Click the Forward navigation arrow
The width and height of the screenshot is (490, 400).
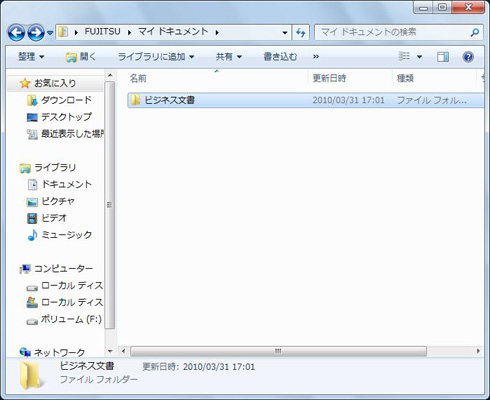[36, 33]
